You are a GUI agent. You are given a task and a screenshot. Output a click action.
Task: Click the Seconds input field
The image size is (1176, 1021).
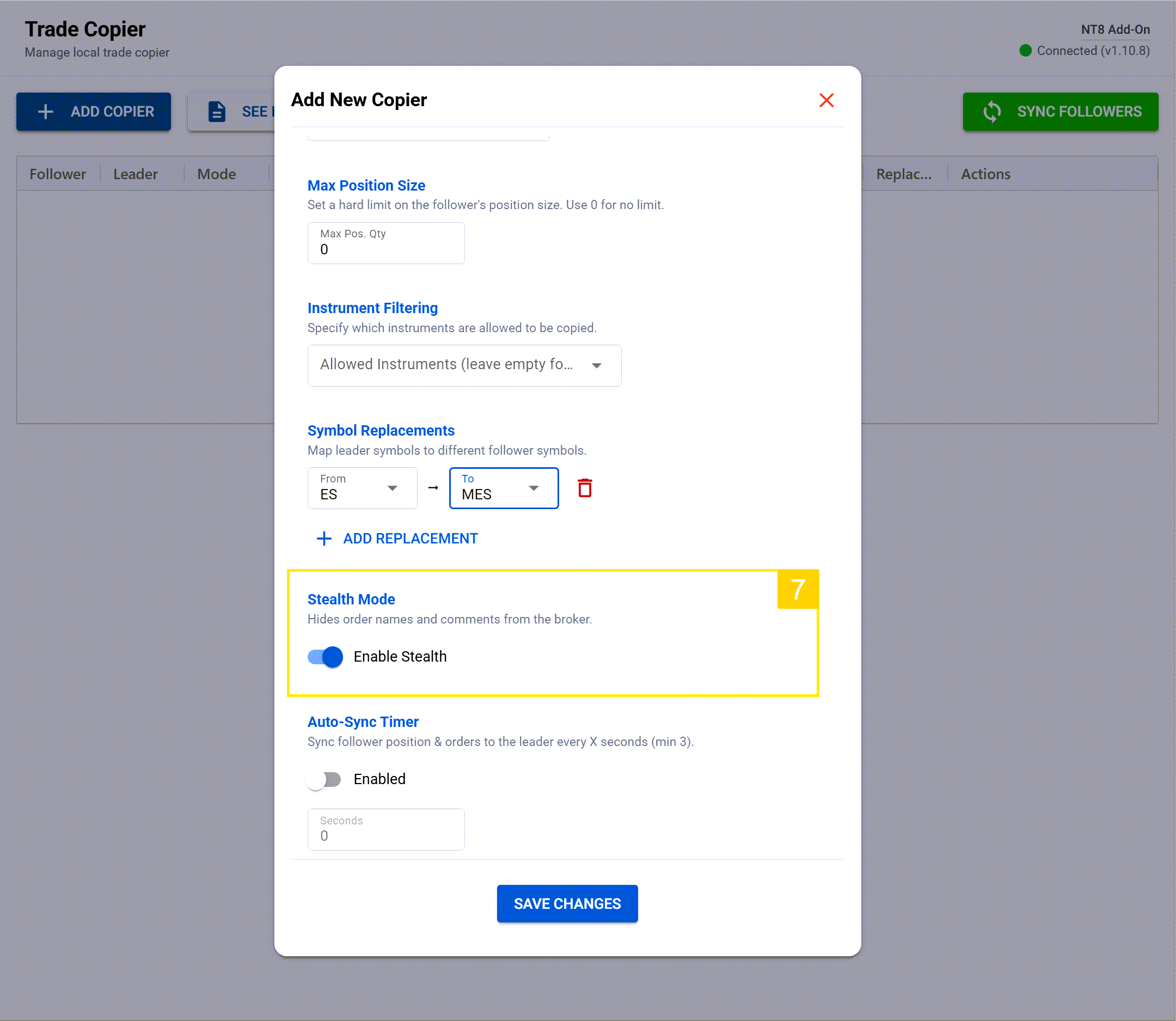[385, 829]
